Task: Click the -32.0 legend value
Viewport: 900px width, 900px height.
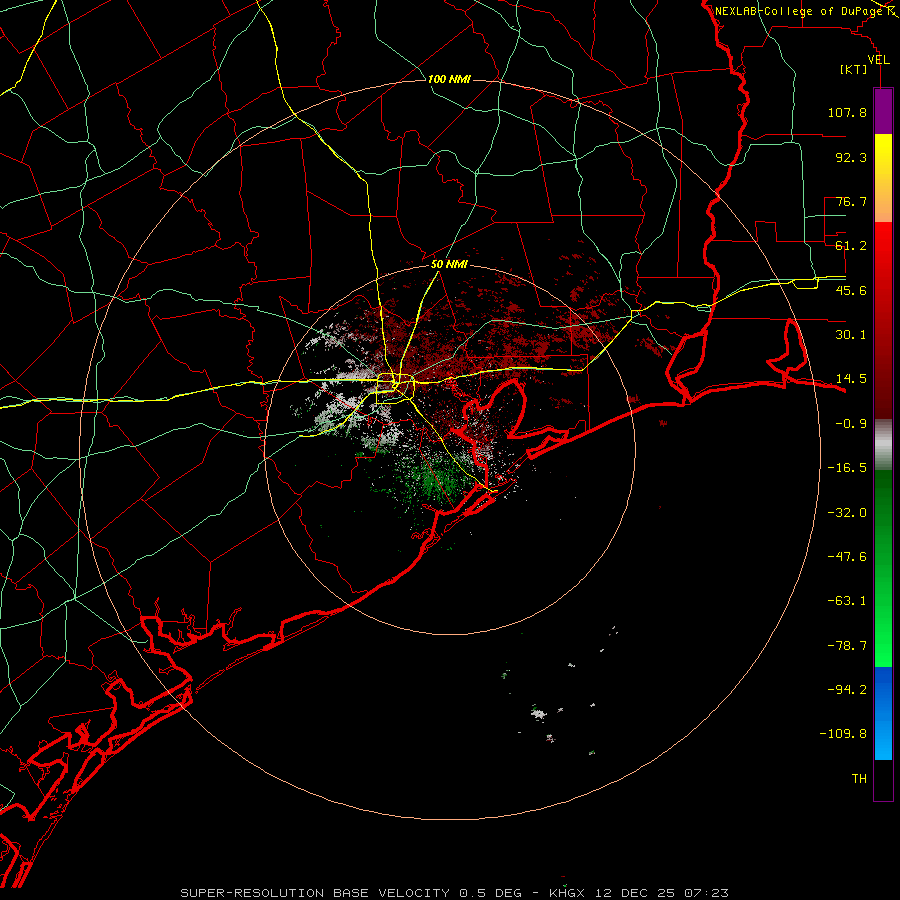Action: 847,513
